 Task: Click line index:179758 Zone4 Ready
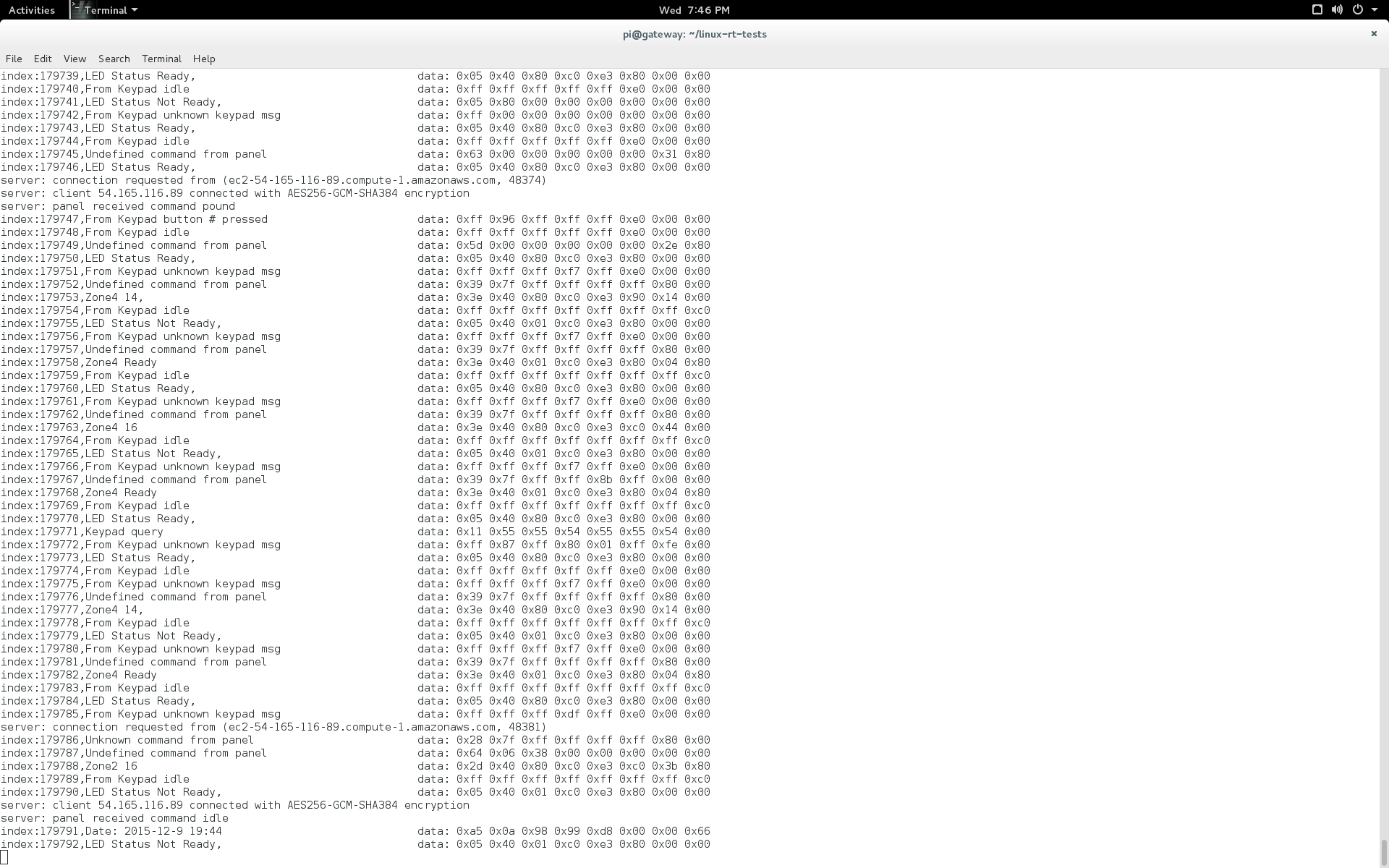click(355, 362)
